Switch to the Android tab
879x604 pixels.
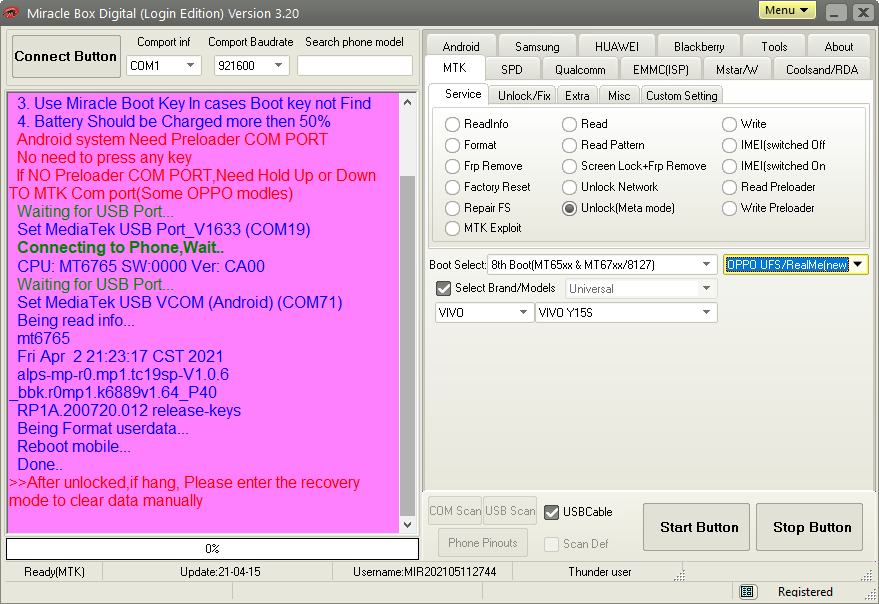(x=461, y=47)
